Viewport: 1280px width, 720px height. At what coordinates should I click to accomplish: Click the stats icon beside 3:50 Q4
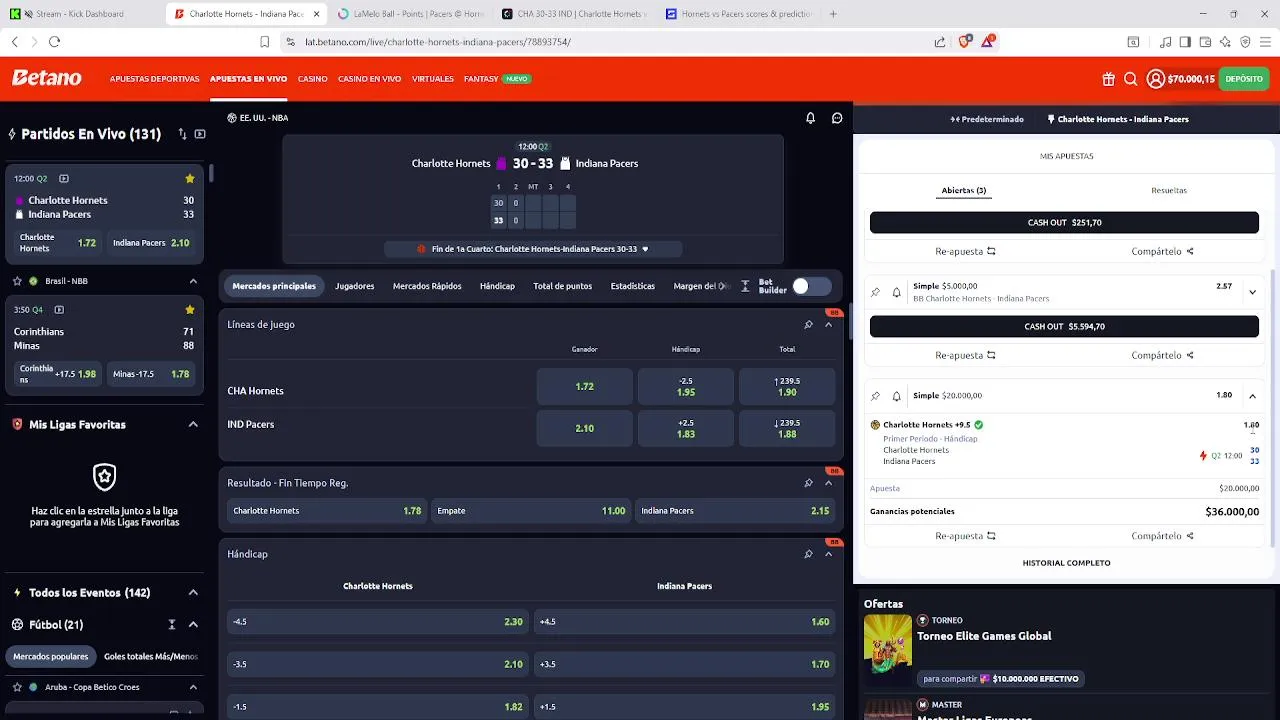[59, 310]
